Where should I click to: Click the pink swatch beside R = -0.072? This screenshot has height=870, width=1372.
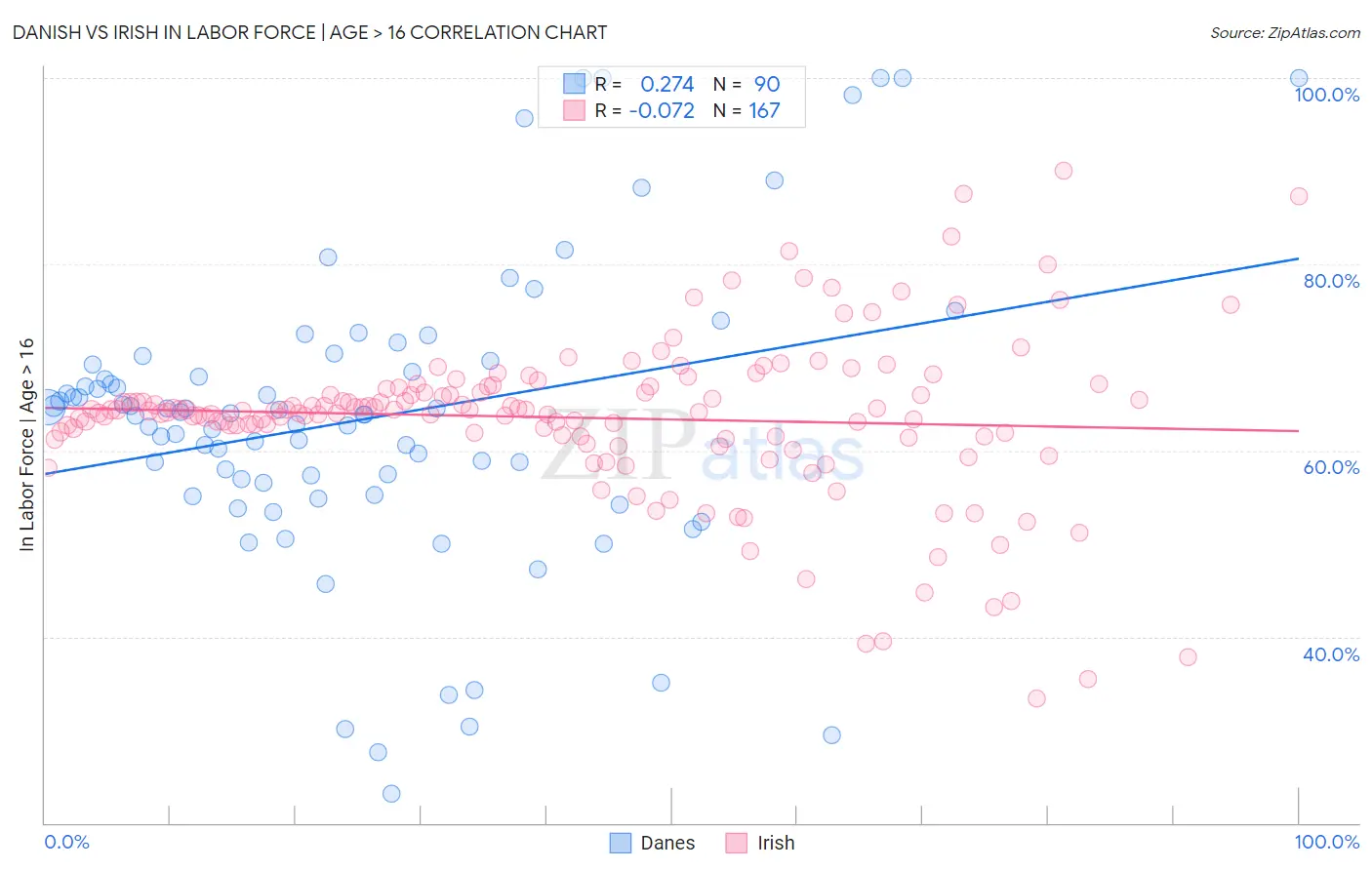coord(574,110)
